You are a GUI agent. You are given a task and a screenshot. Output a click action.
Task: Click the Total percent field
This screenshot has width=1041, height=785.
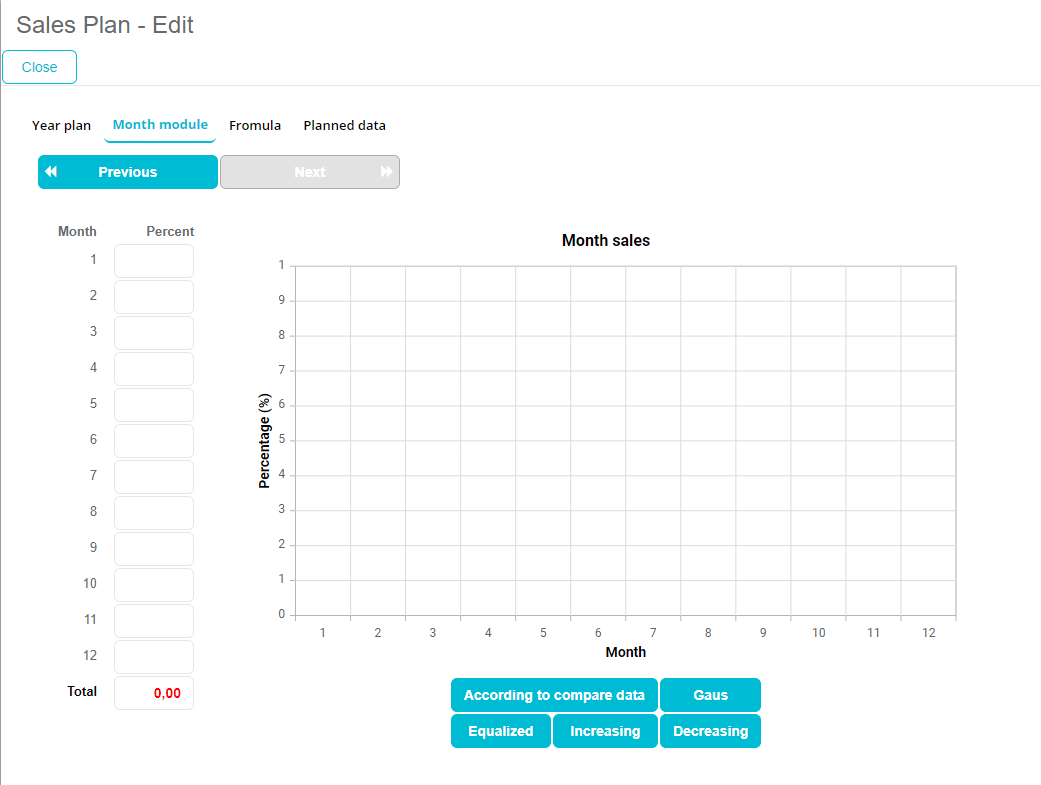click(x=154, y=693)
